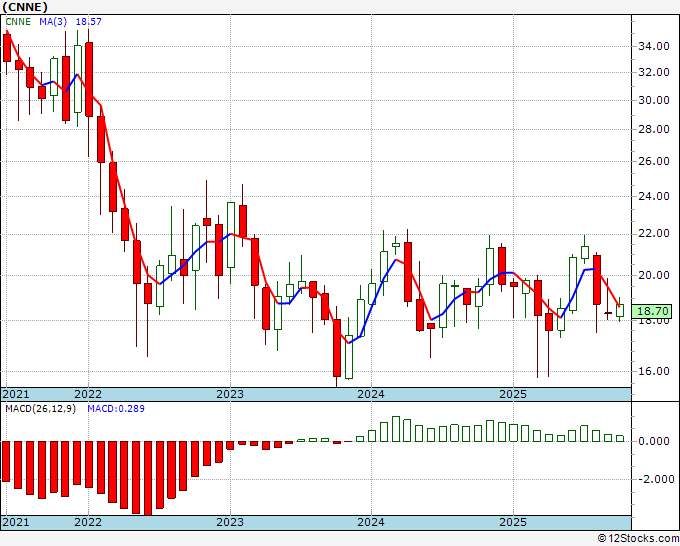Select 2023 on the MACD panel timeline
This screenshot has height=546, width=680.
pyautogui.click(x=230, y=522)
